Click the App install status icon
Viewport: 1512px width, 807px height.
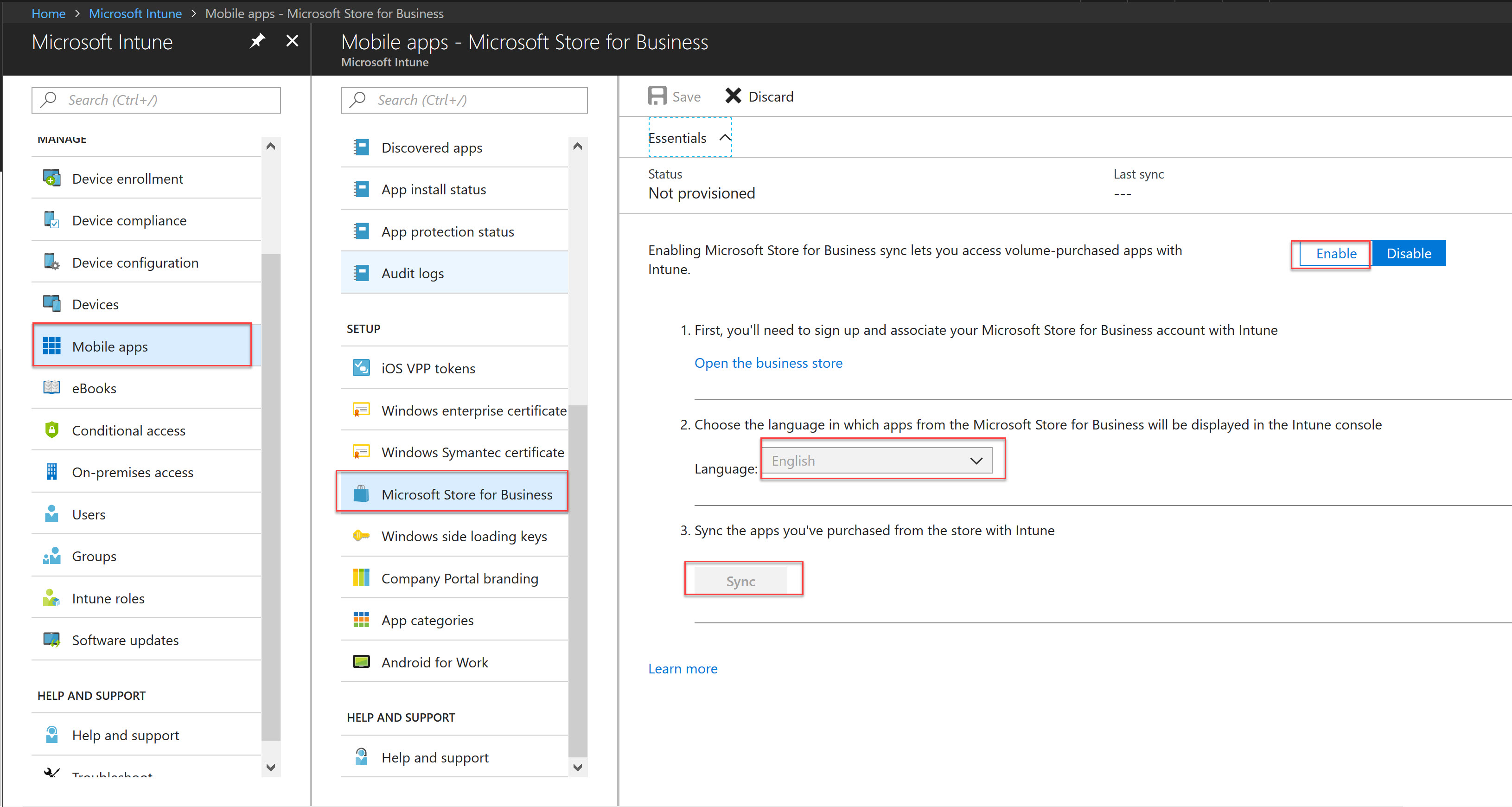coord(361,189)
